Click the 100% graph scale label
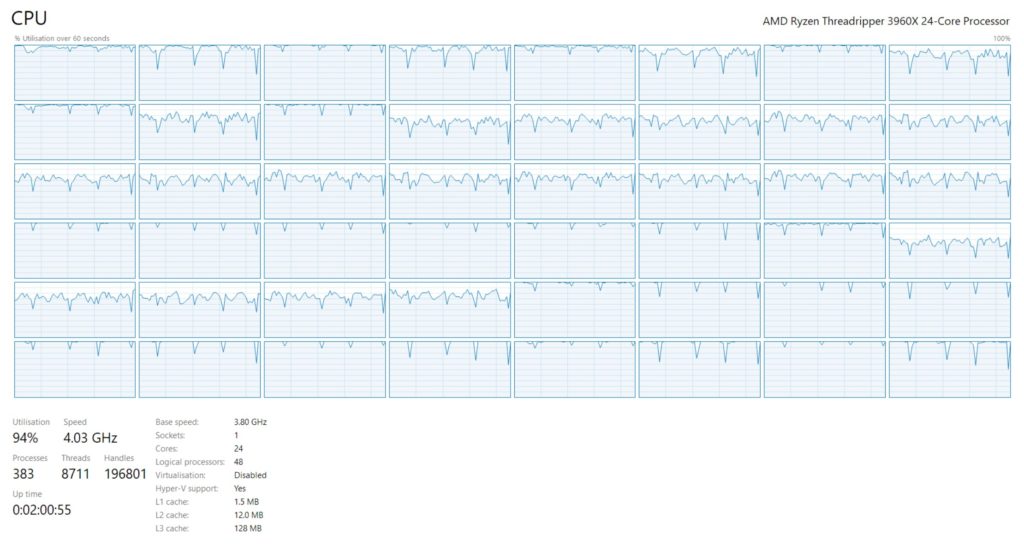 tap(1001, 39)
